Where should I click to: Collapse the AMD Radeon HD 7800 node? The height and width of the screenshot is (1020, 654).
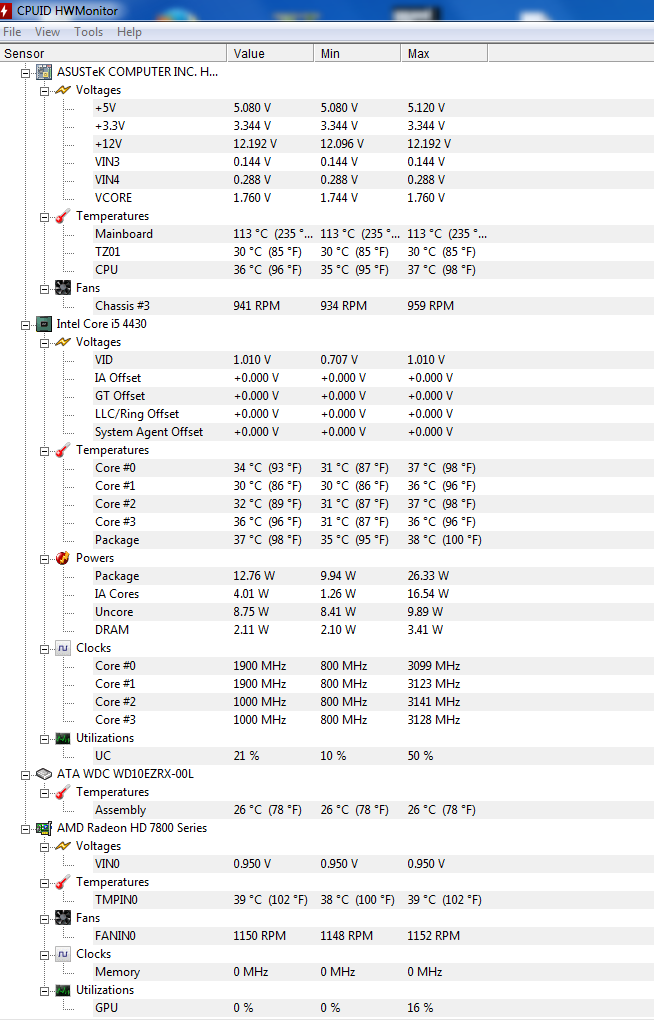click(25, 829)
